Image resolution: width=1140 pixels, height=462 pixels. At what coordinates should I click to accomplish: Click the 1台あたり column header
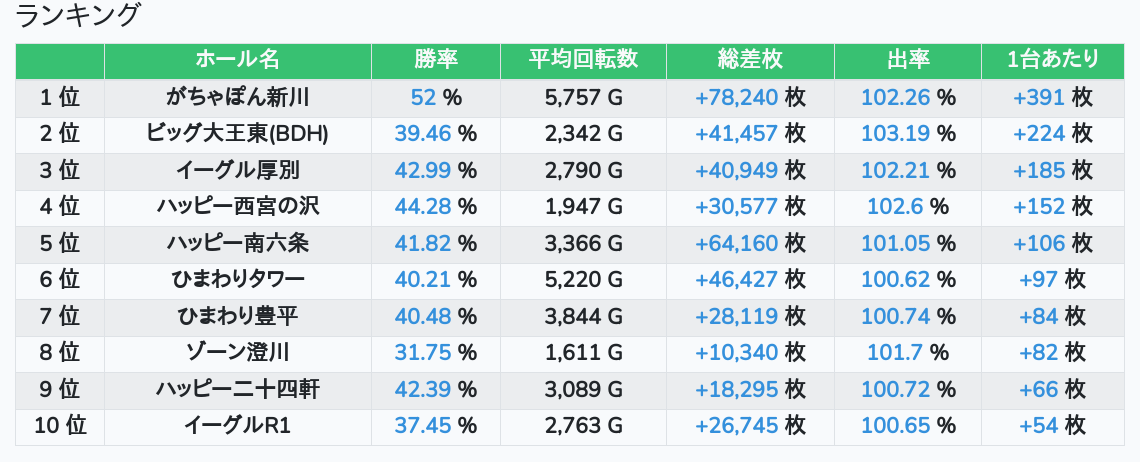point(1053,60)
